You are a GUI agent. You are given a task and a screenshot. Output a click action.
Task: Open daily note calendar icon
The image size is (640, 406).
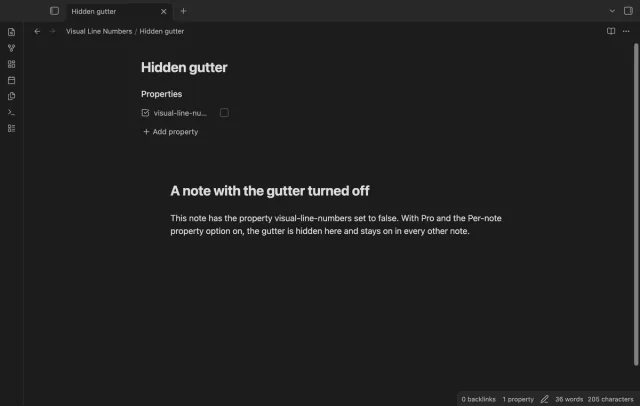(x=11, y=80)
